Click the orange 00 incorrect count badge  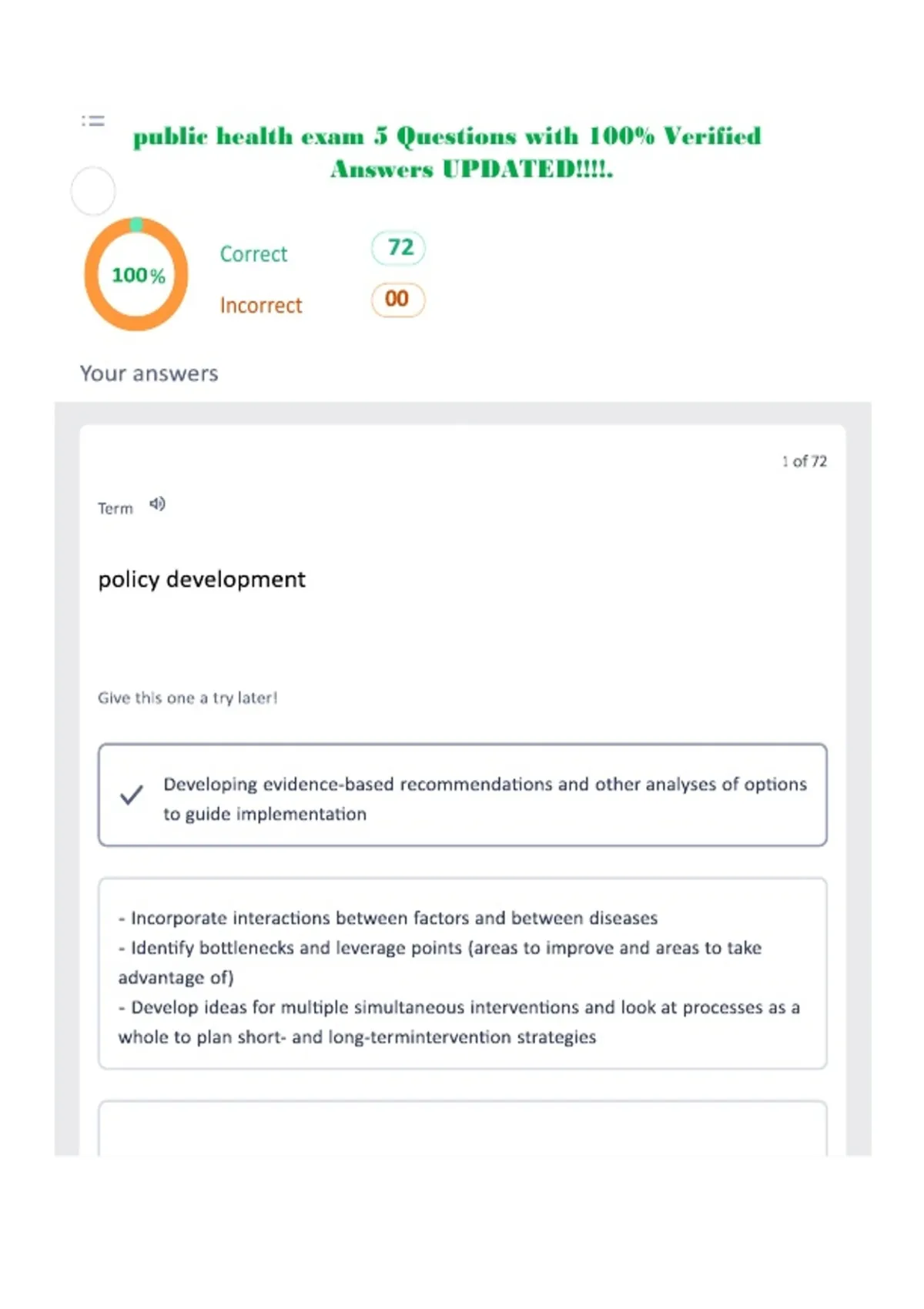pos(398,300)
